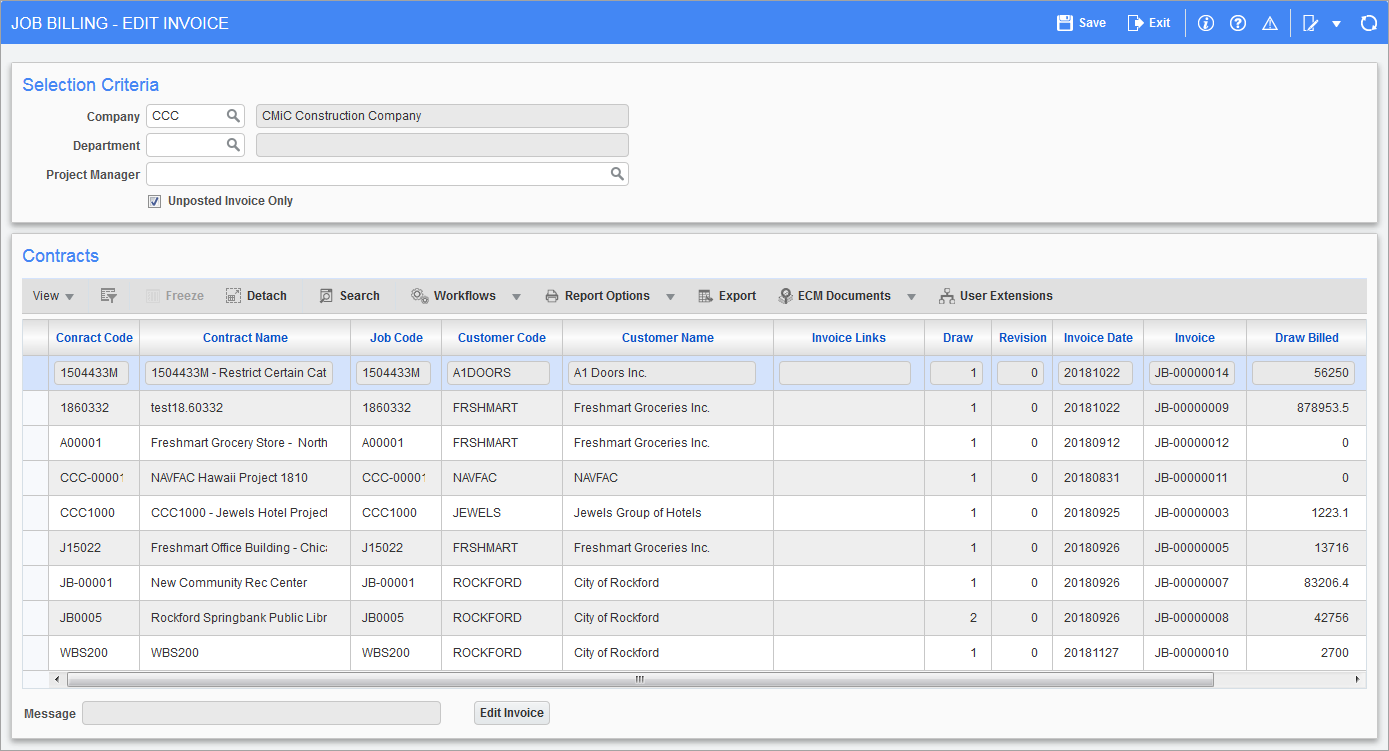This screenshot has height=751, width=1389.
Task: Open Company lookup magnifier icon
Action: coord(233,116)
